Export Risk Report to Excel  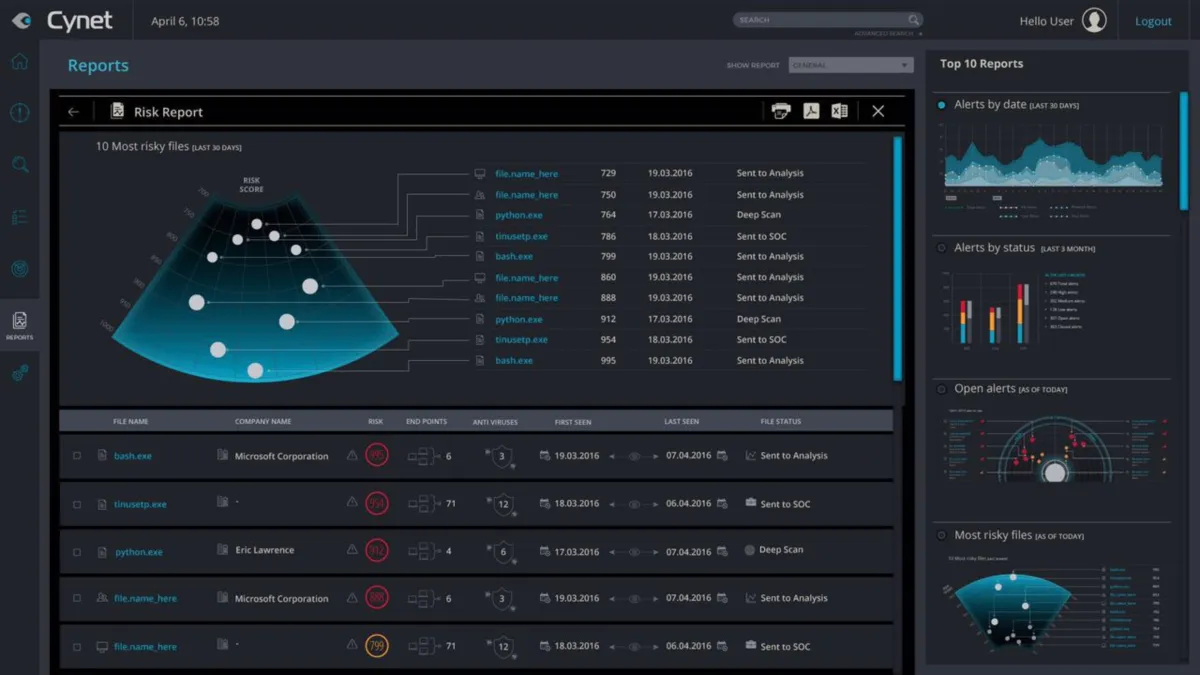coord(839,111)
